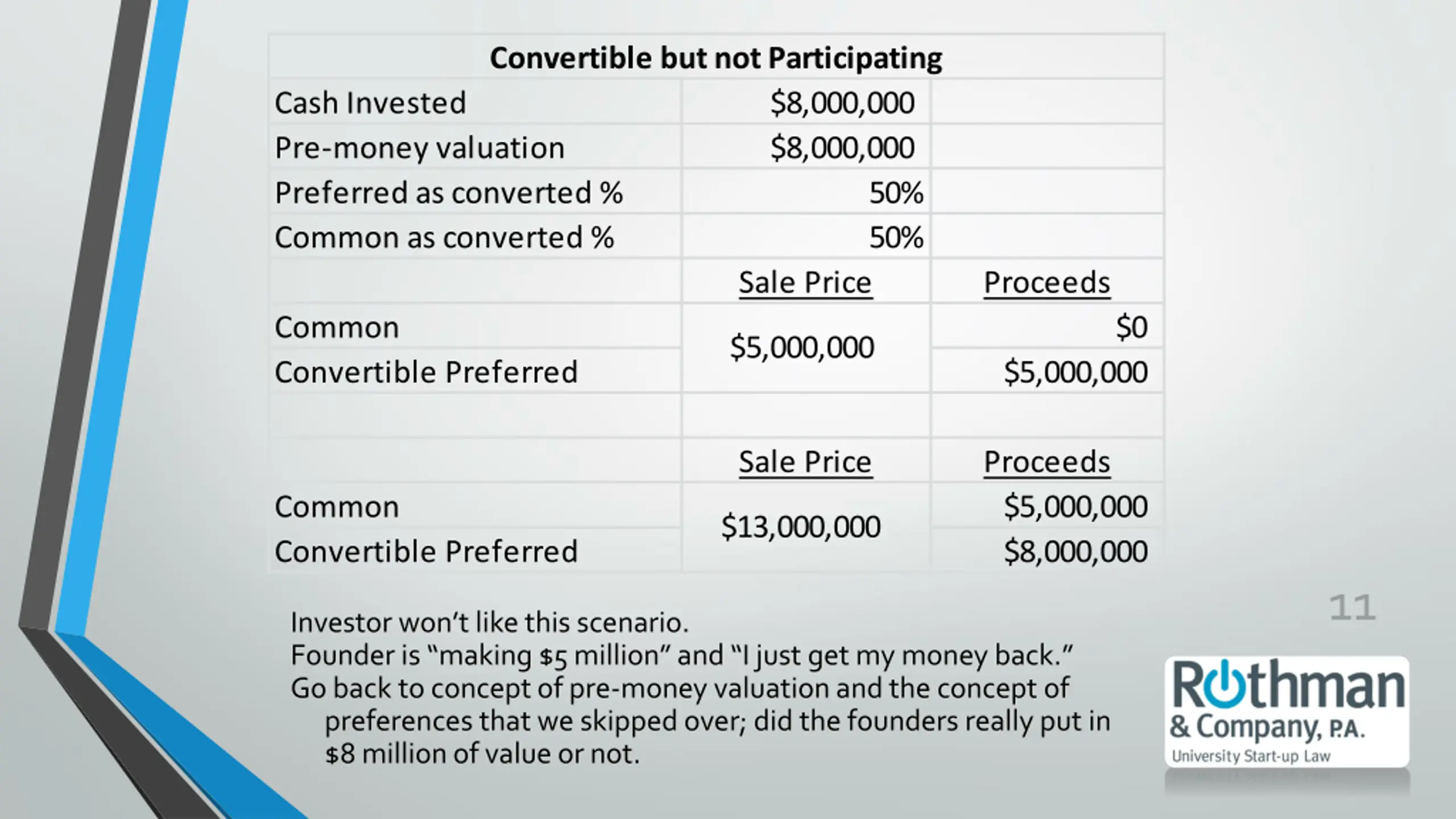1456x819 pixels.
Task: Click the $0 Common proceeds cell
Action: (x=1046, y=326)
